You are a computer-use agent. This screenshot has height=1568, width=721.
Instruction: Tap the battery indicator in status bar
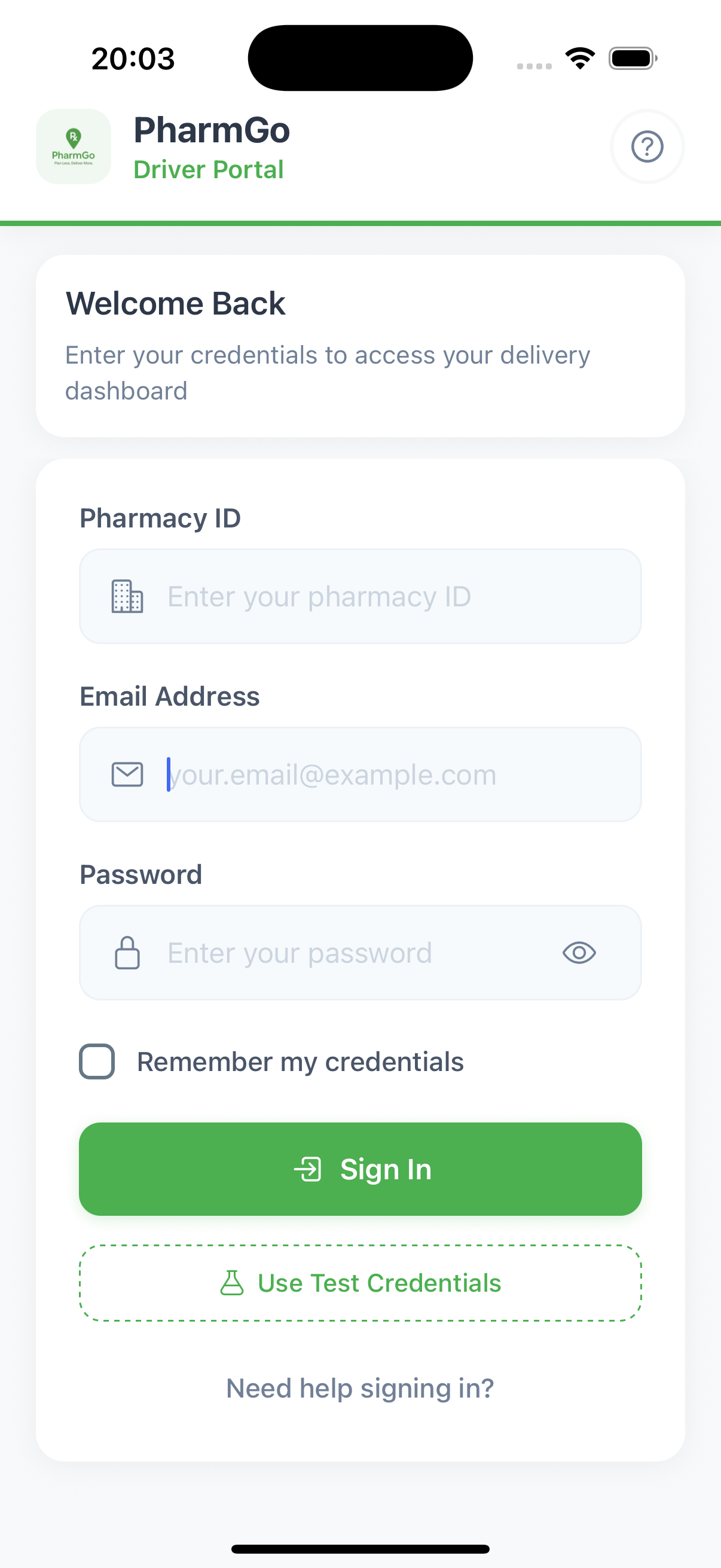[632, 59]
